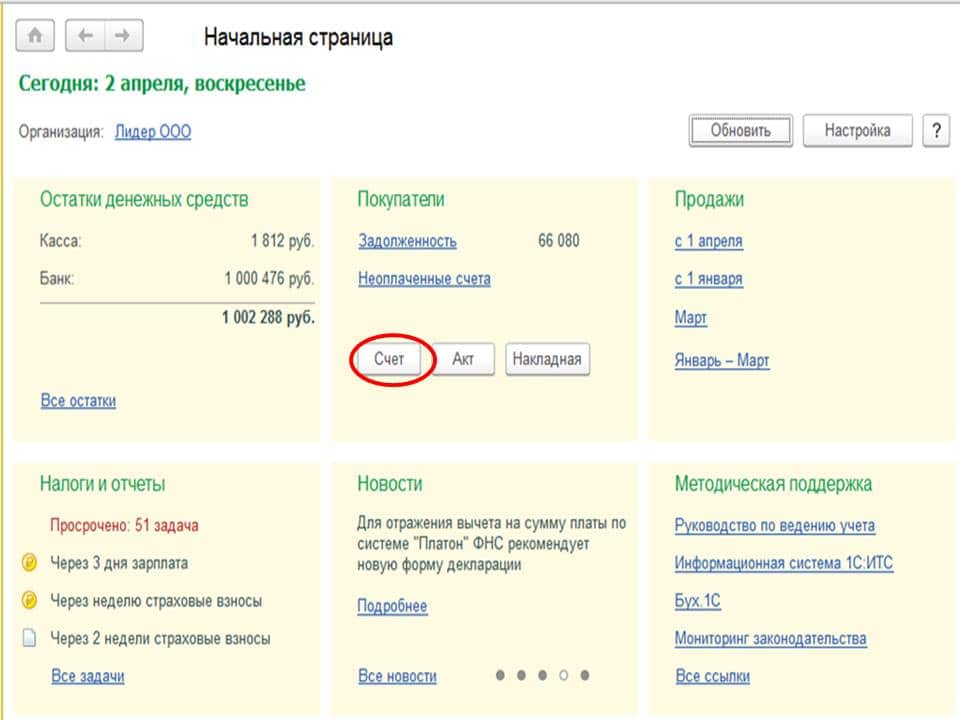Open sales for Март
This screenshot has width=960, height=720.
[691, 318]
